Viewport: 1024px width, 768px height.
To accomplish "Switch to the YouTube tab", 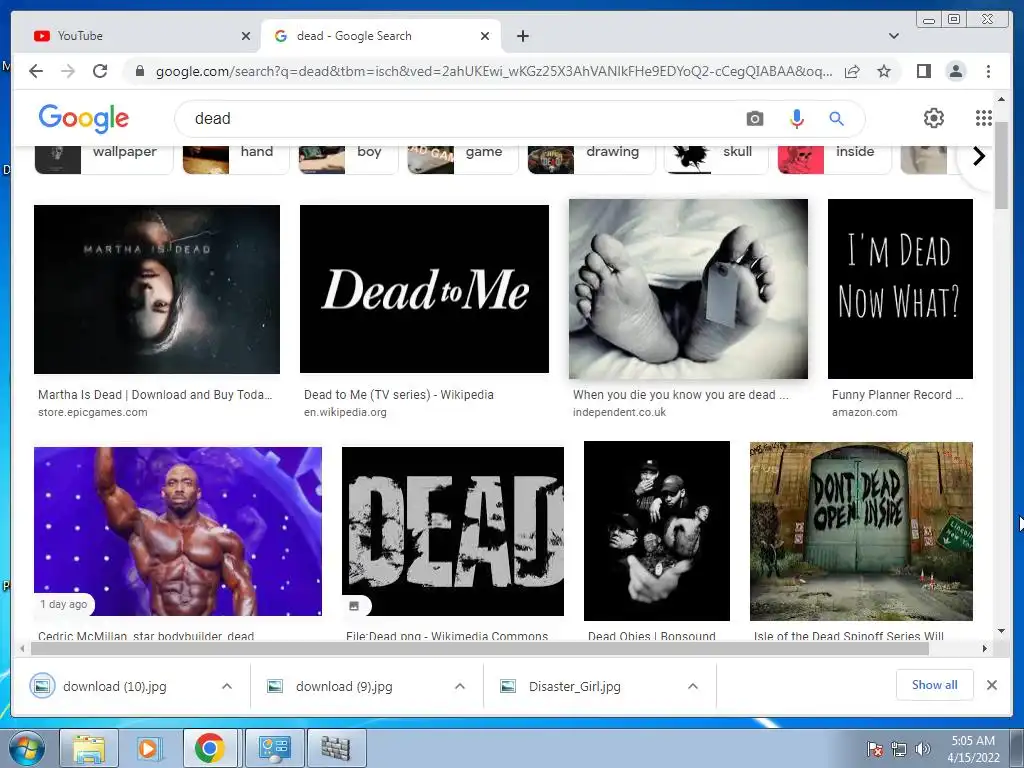I will click(x=140, y=36).
